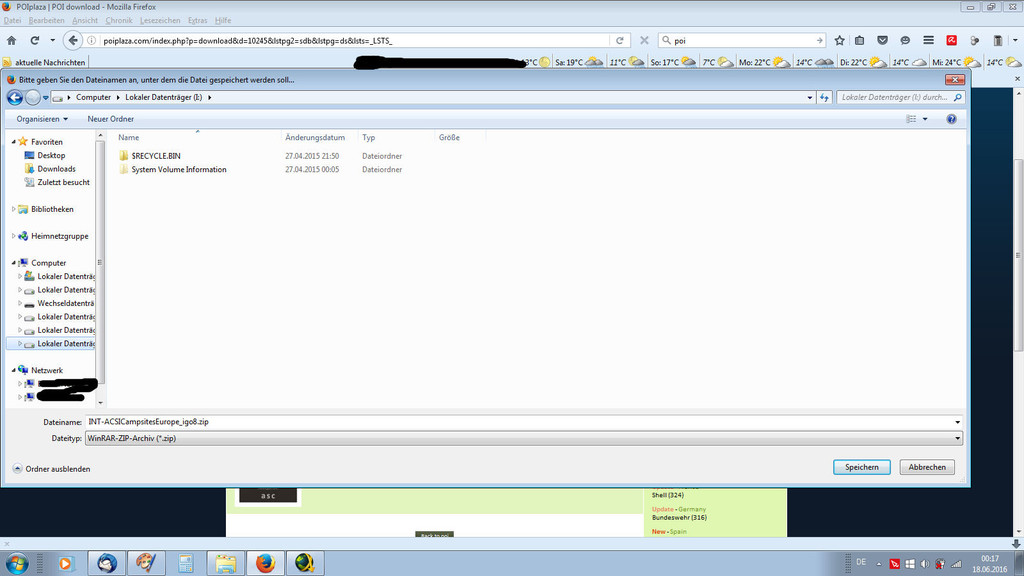Reload the page from the address bar

[x=620, y=40]
